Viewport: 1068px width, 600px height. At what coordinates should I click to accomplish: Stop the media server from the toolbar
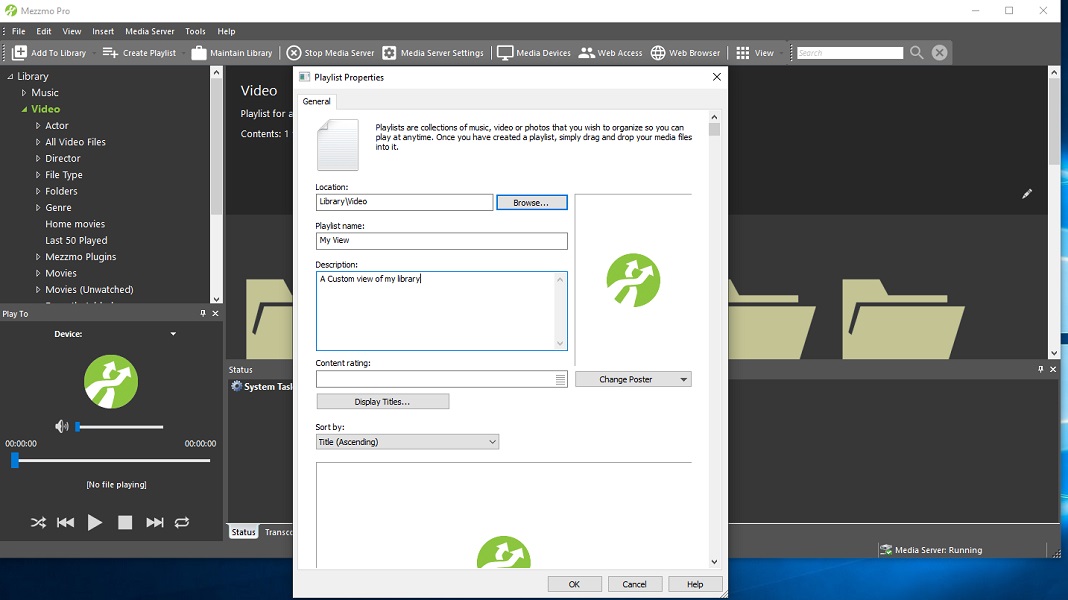(330, 52)
